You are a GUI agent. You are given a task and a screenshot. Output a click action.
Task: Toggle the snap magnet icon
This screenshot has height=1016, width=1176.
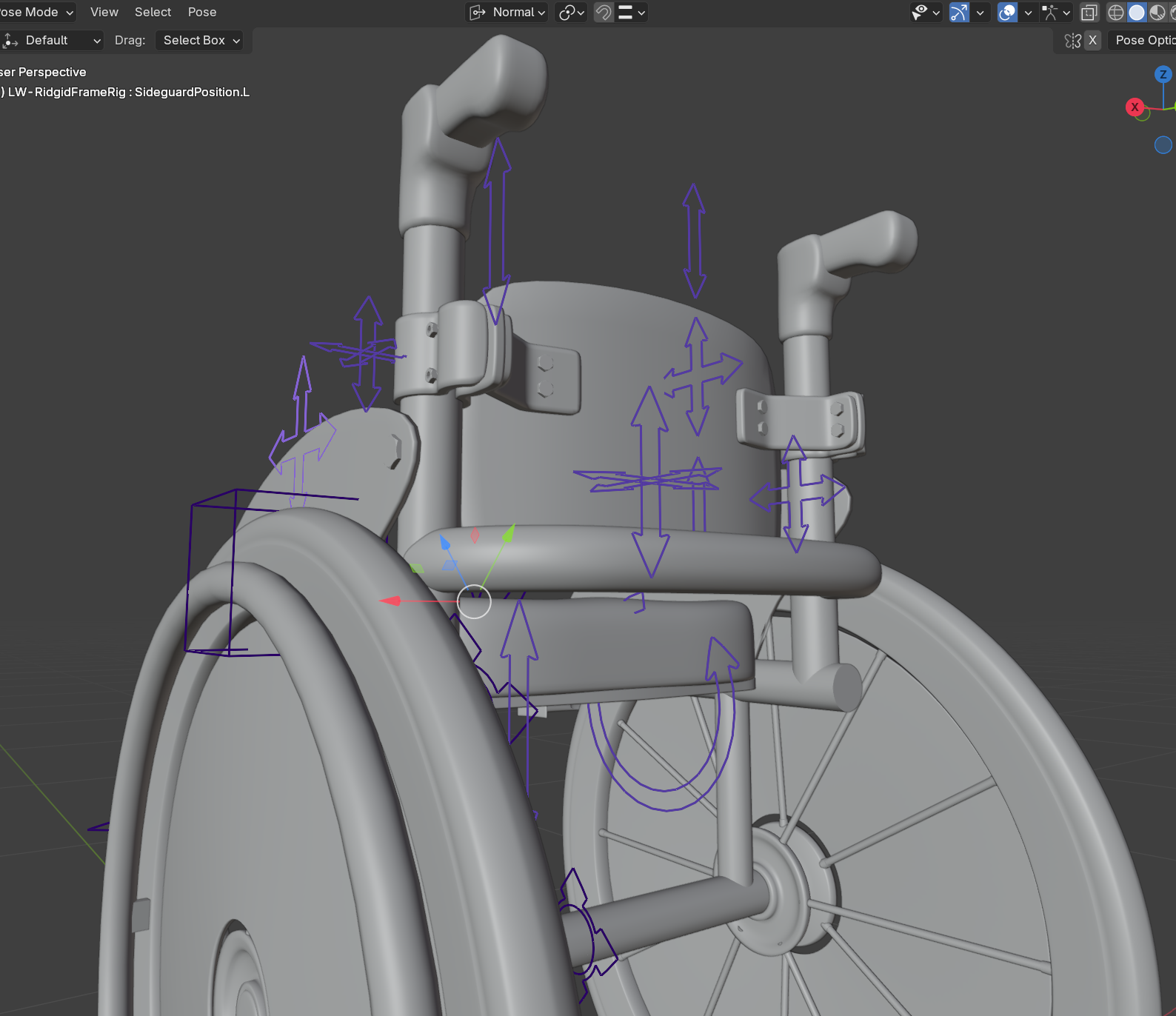coord(604,12)
